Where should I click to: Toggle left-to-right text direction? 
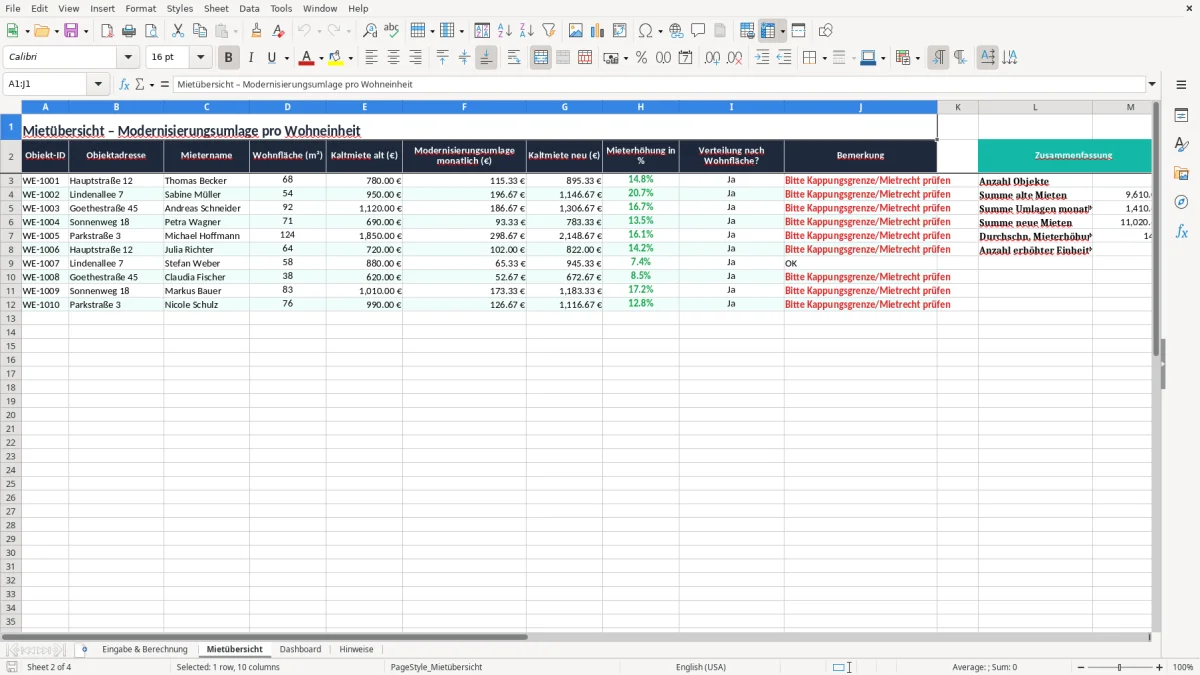click(938, 58)
